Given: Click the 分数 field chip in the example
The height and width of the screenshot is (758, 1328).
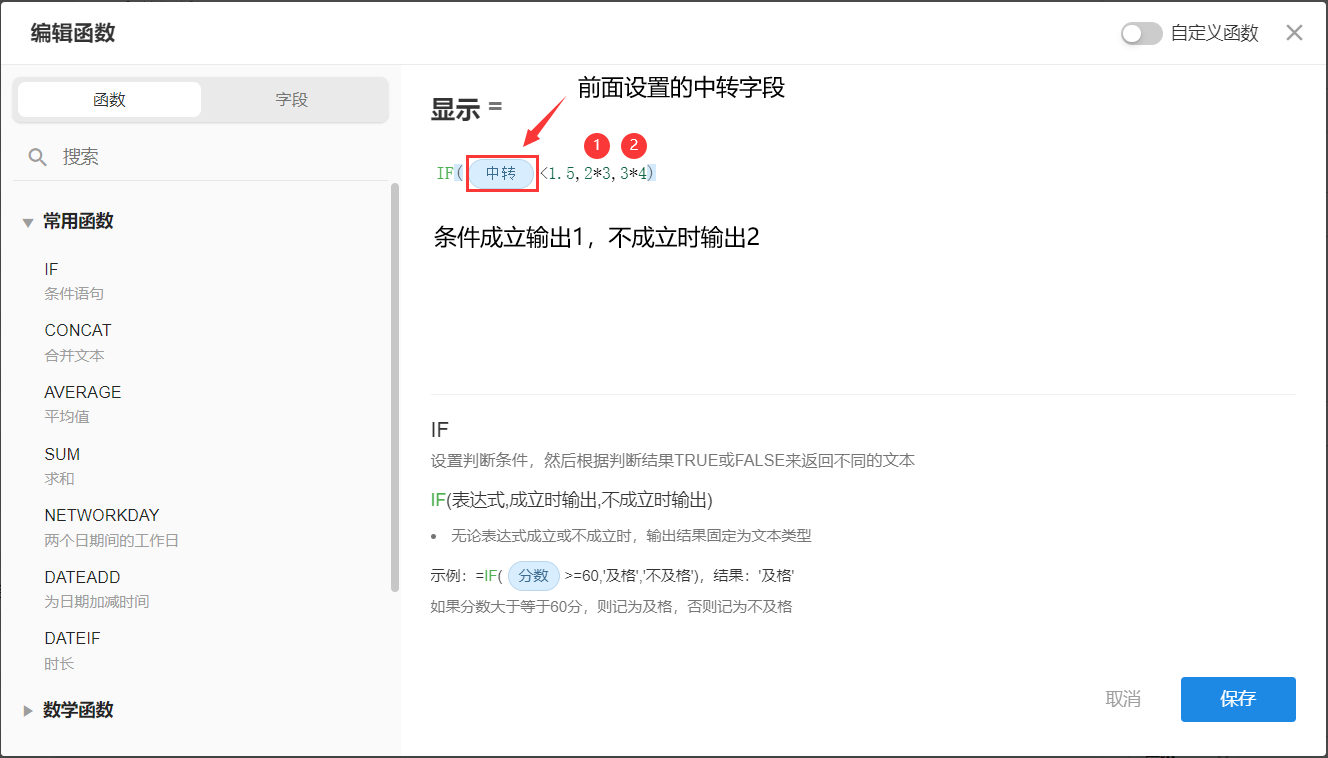Looking at the screenshot, I should 533,575.
